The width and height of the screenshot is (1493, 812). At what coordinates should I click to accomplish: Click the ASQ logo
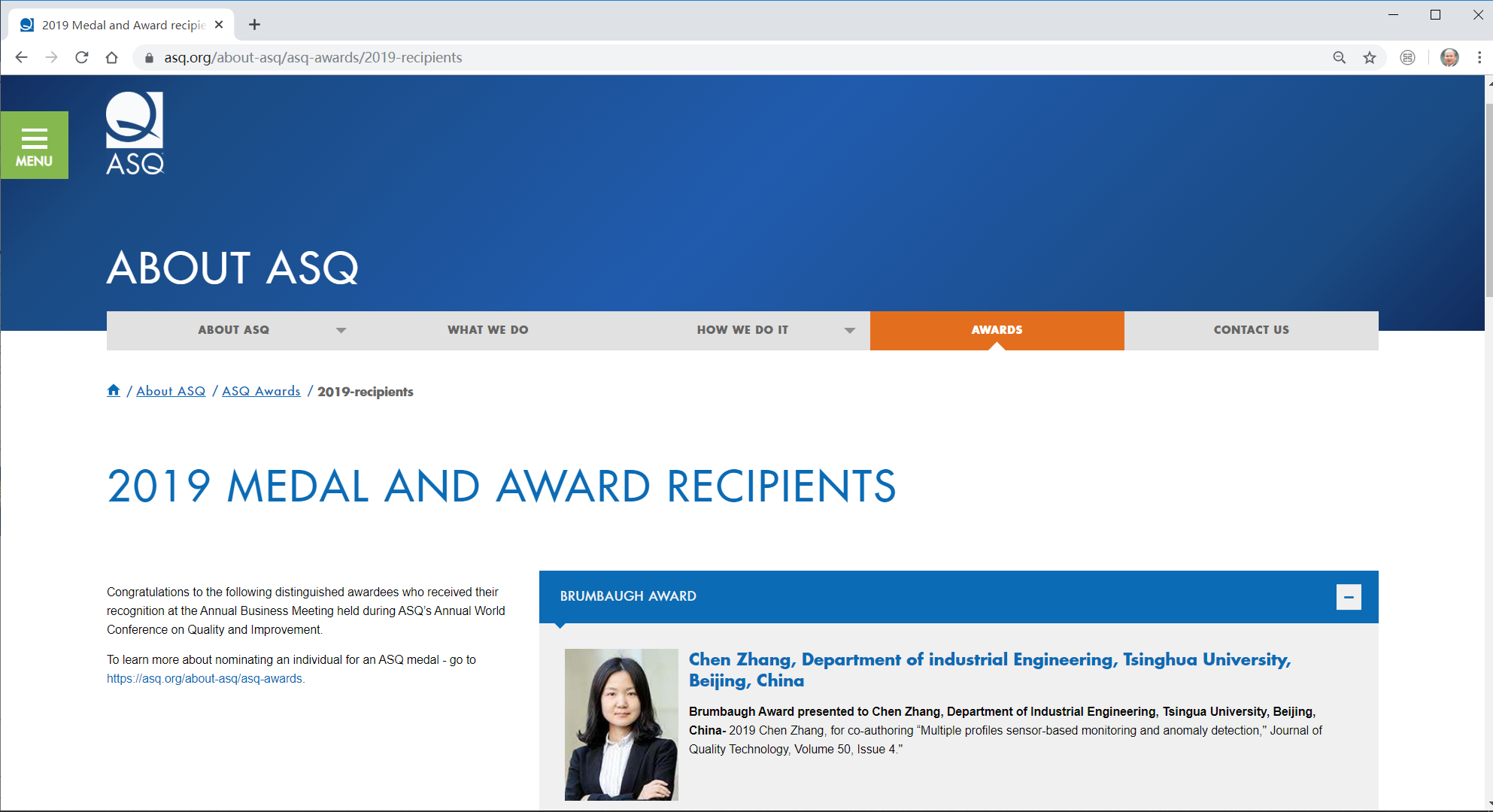click(135, 133)
